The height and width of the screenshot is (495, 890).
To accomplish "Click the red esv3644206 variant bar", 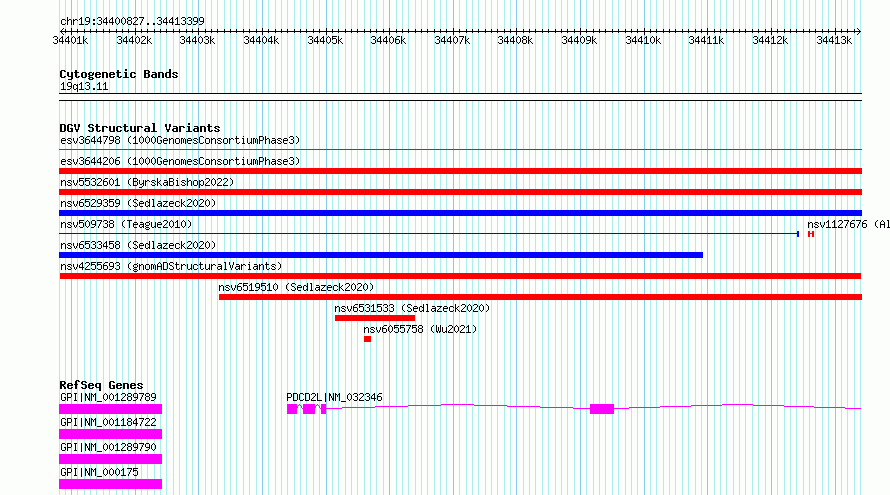I will 460,171.
